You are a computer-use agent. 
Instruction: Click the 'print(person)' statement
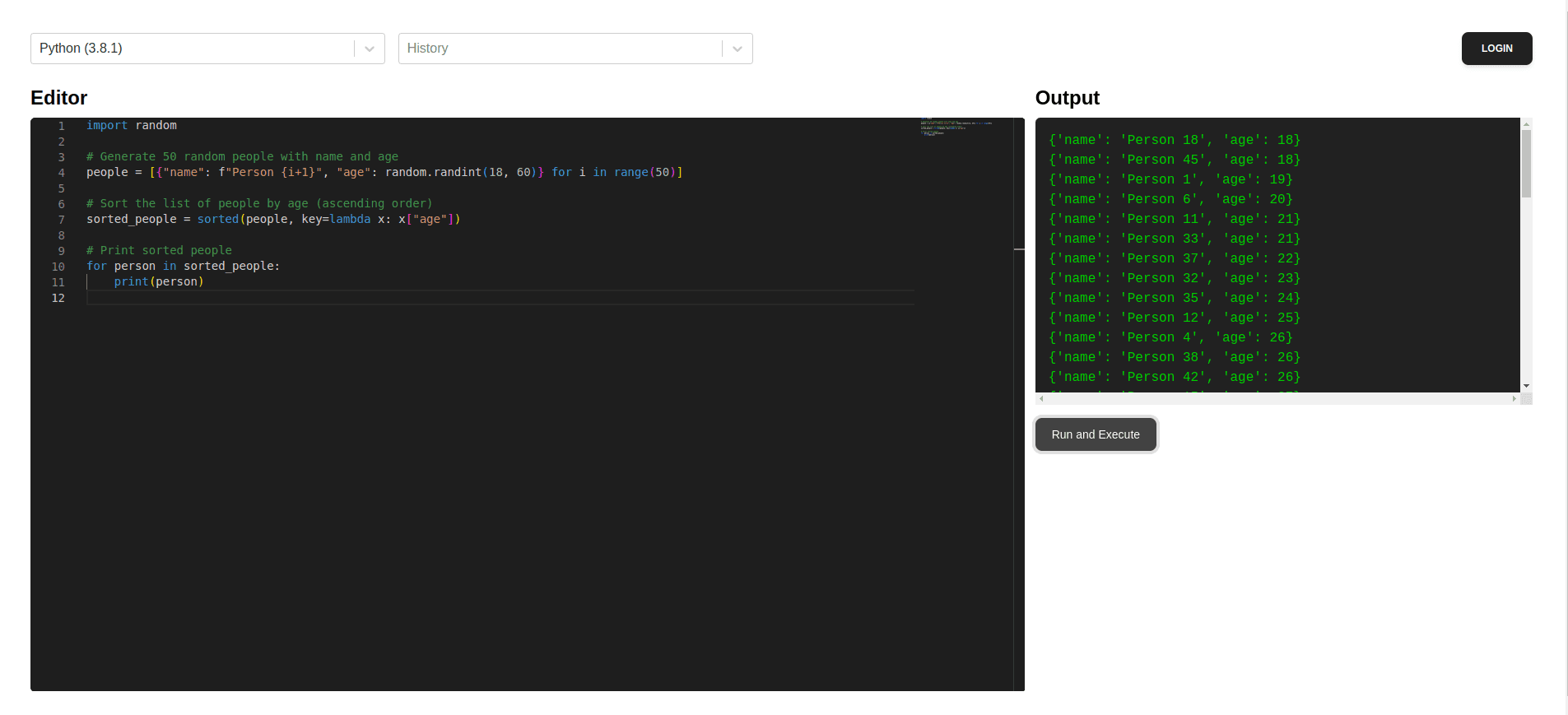pyautogui.click(x=159, y=282)
